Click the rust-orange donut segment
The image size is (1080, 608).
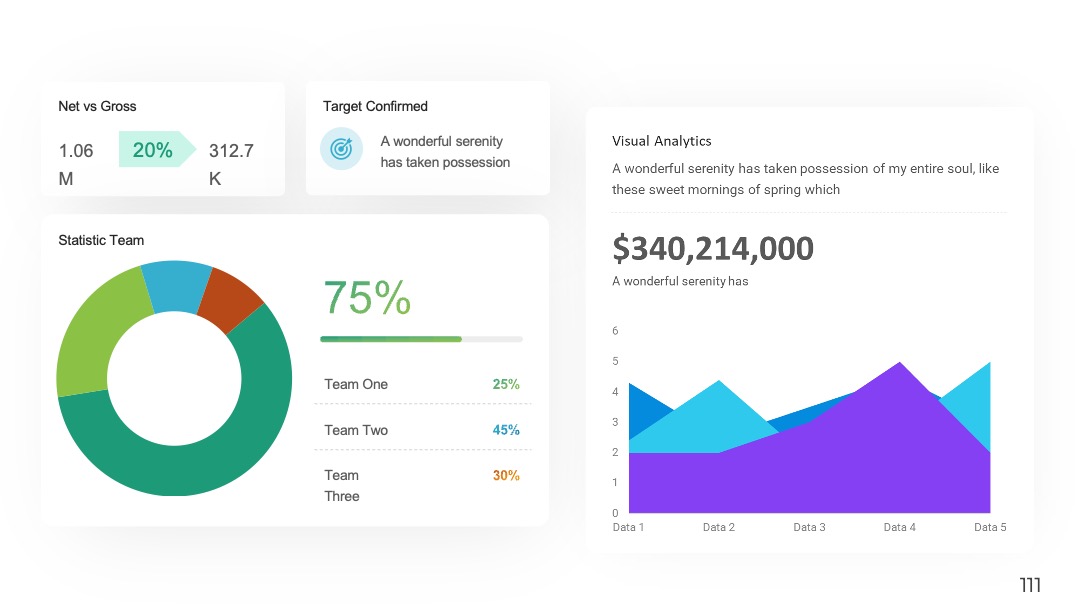coord(231,298)
